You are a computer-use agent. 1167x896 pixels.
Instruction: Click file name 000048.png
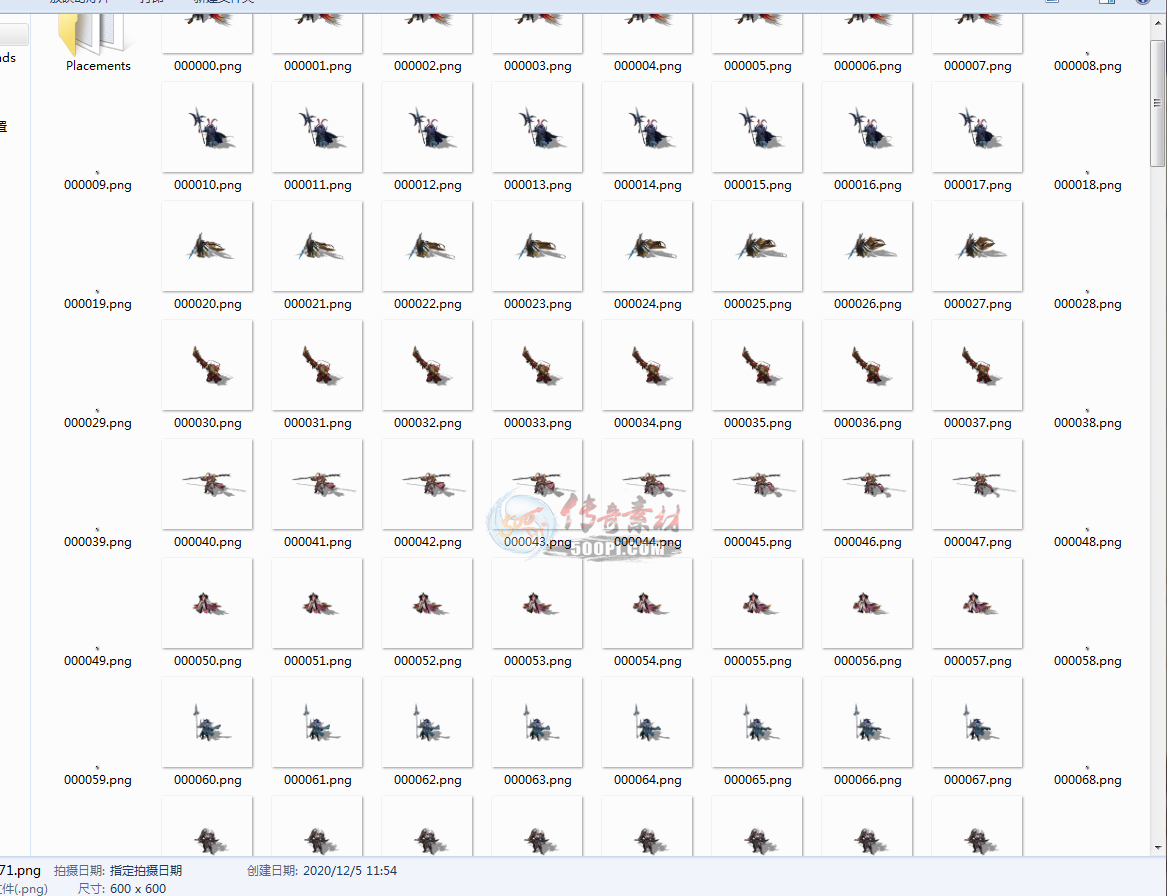click(1087, 542)
